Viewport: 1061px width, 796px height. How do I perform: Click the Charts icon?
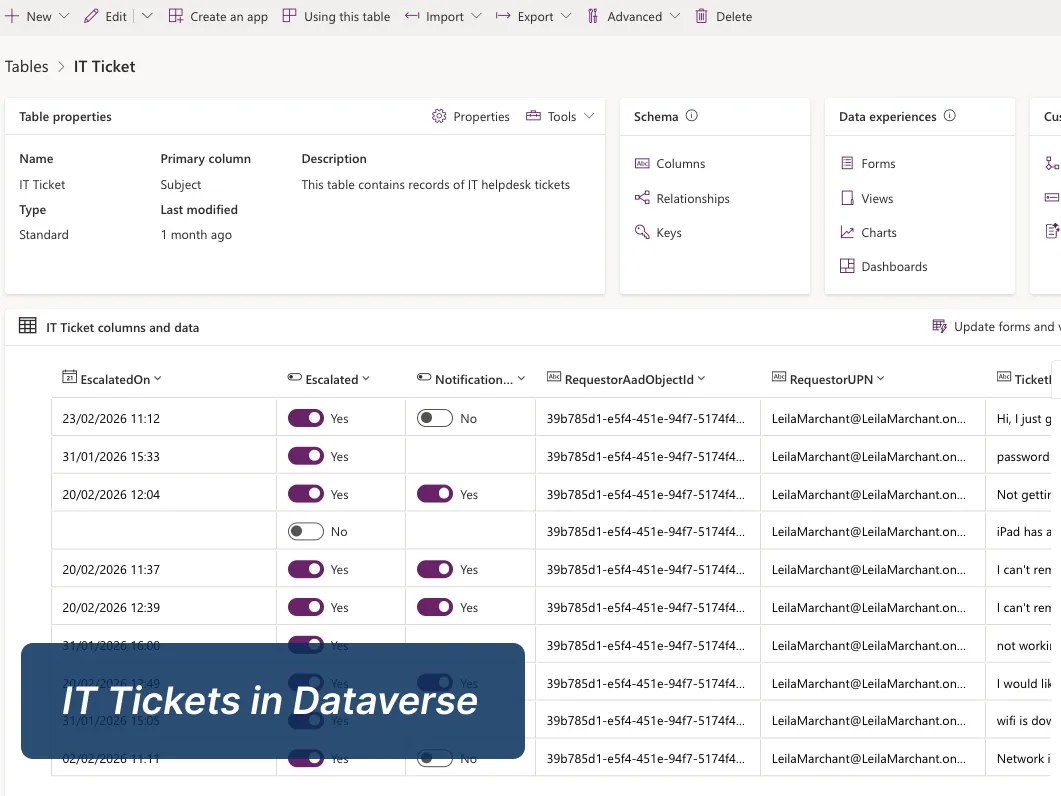pyautogui.click(x=847, y=232)
